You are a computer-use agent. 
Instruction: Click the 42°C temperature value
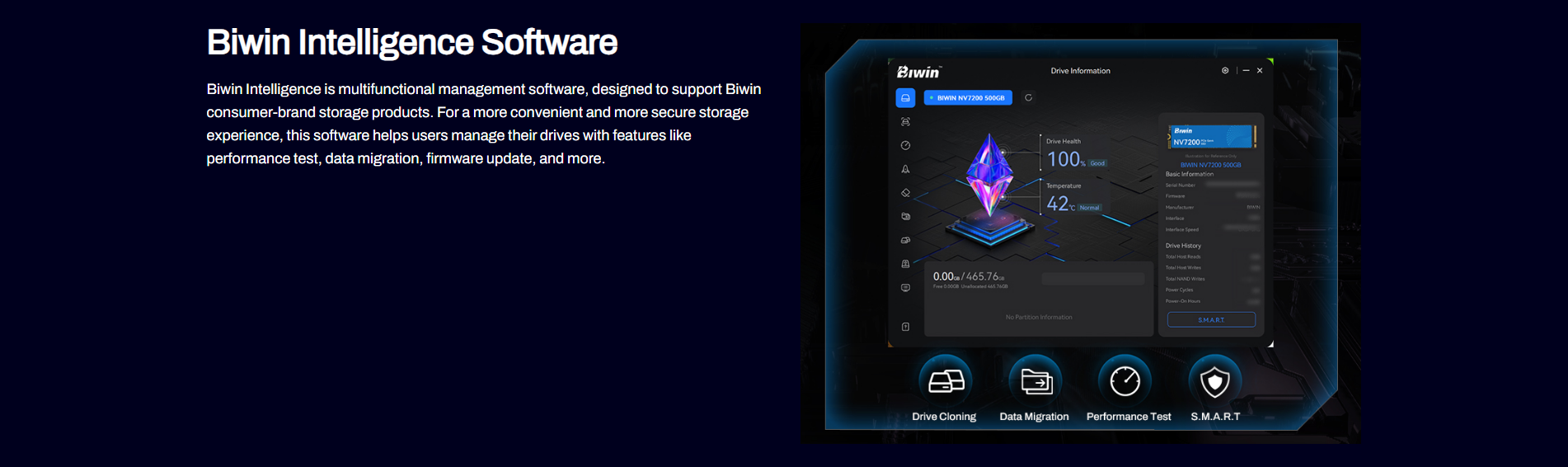coord(1060,204)
